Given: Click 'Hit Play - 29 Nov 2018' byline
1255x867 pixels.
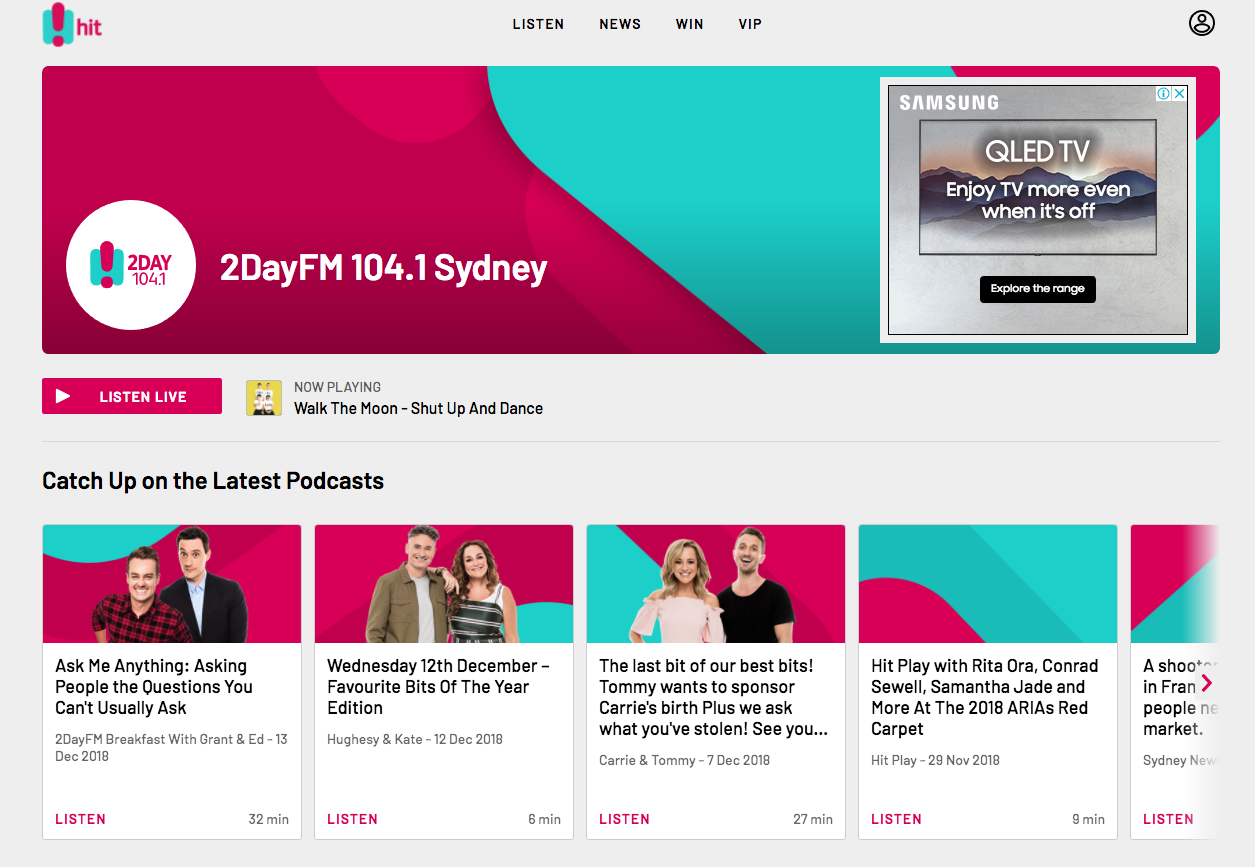Looking at the screenshot, I should (935, 760).
